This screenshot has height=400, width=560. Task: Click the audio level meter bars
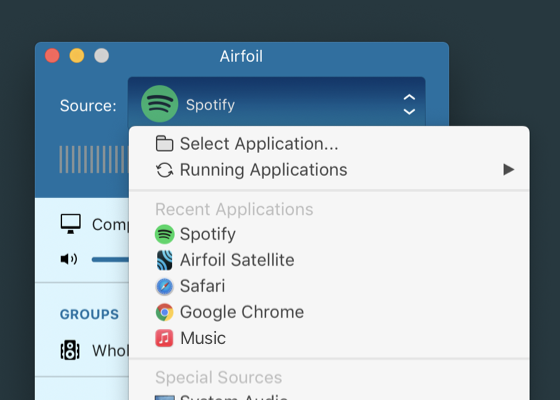(x=94, y=159)
